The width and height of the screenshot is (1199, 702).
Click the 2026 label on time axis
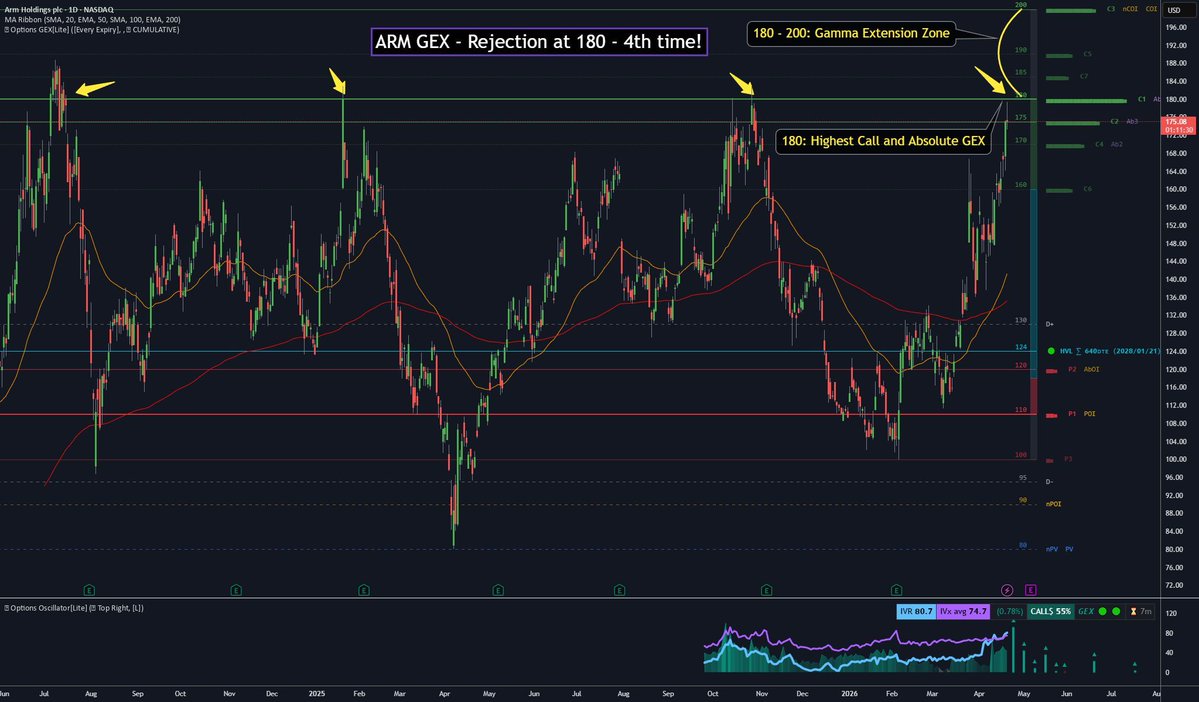click(x=849, y=694)
